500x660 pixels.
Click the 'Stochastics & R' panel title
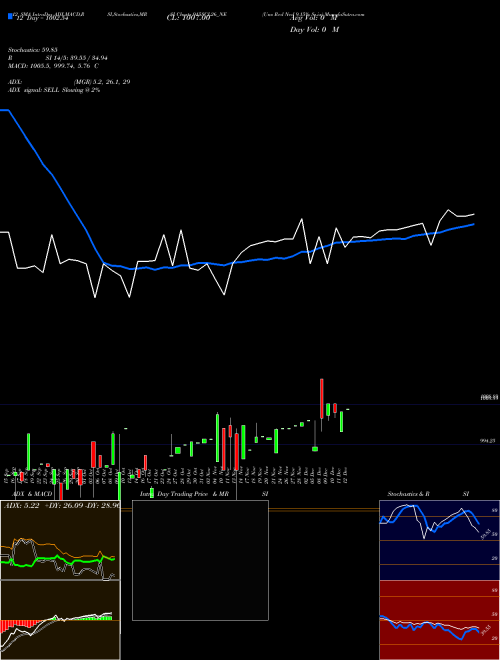408,494
